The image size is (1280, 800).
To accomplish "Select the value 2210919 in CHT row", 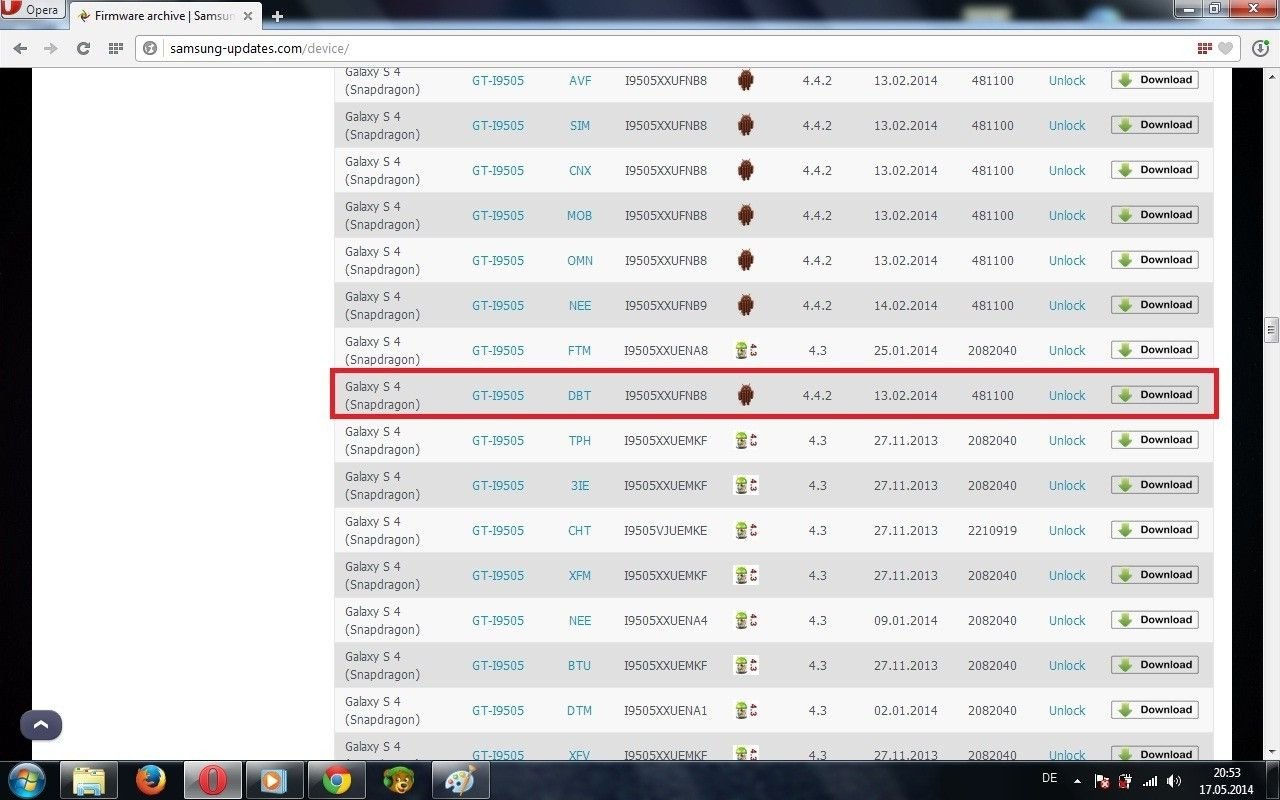I will (993, 531).
